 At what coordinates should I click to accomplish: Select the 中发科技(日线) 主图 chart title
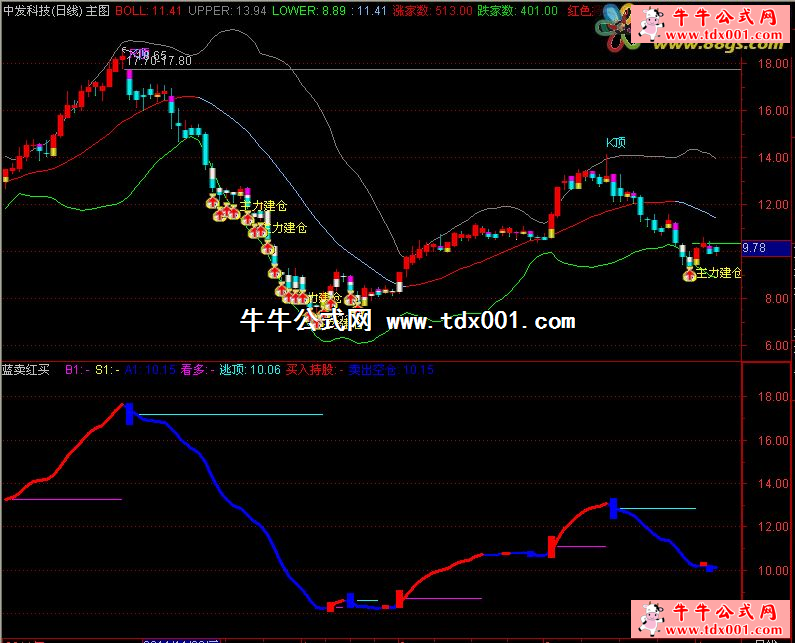click(x=55, y=11)
